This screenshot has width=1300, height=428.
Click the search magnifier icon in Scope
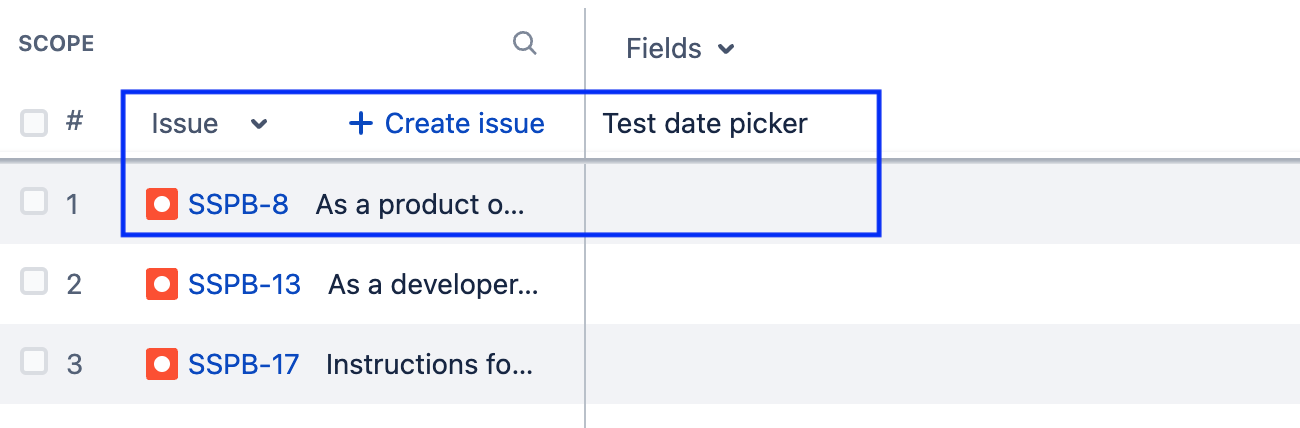point(524,43)
